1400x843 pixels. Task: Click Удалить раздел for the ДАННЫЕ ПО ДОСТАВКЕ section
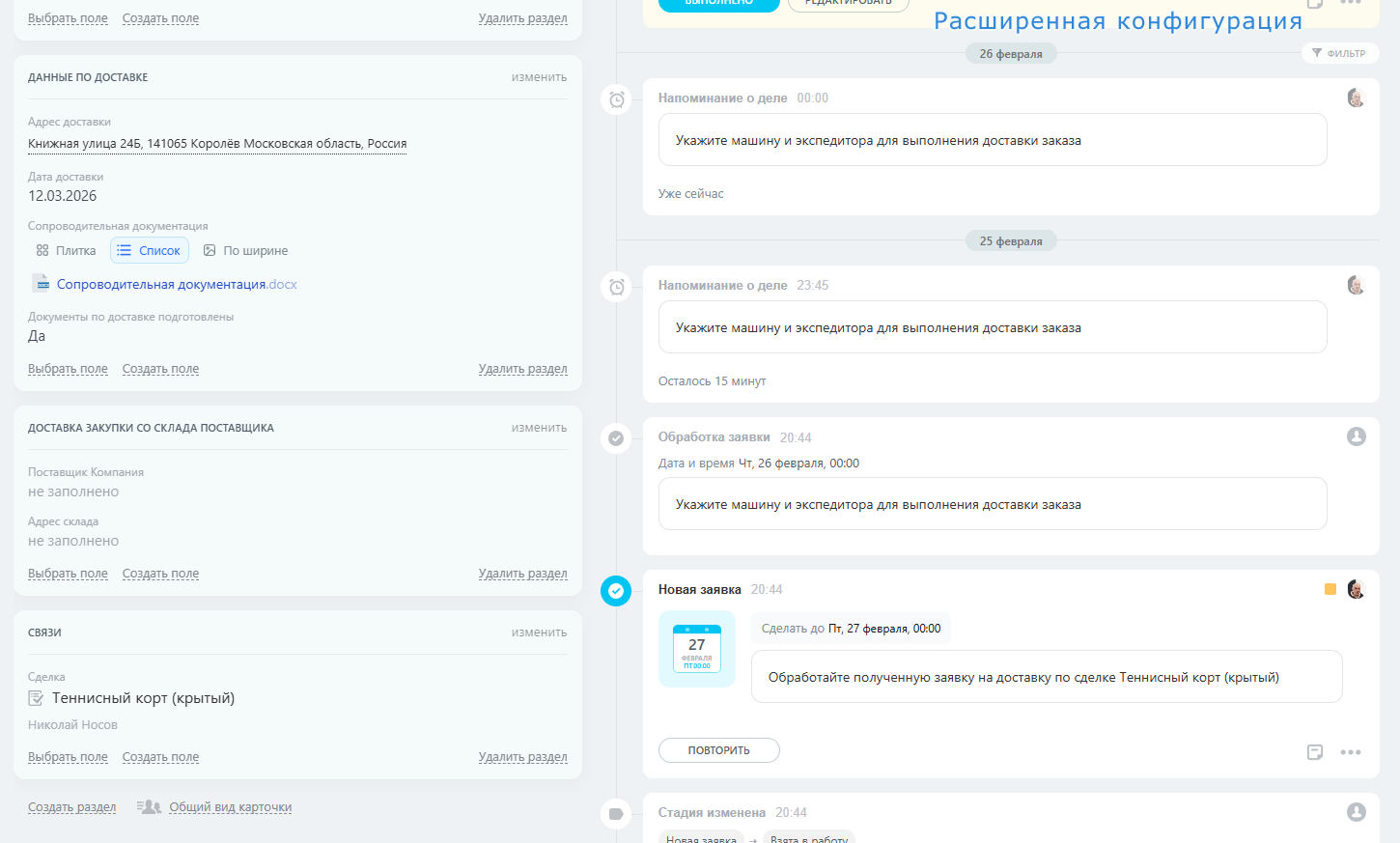pos(523,369)
